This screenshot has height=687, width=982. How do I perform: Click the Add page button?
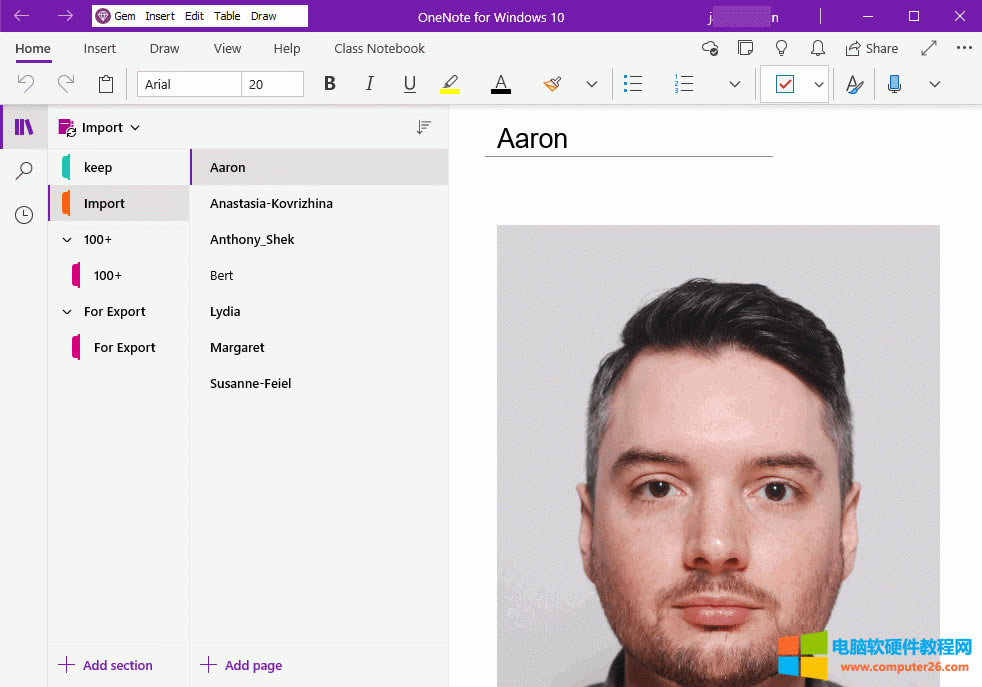coord(241,665)
